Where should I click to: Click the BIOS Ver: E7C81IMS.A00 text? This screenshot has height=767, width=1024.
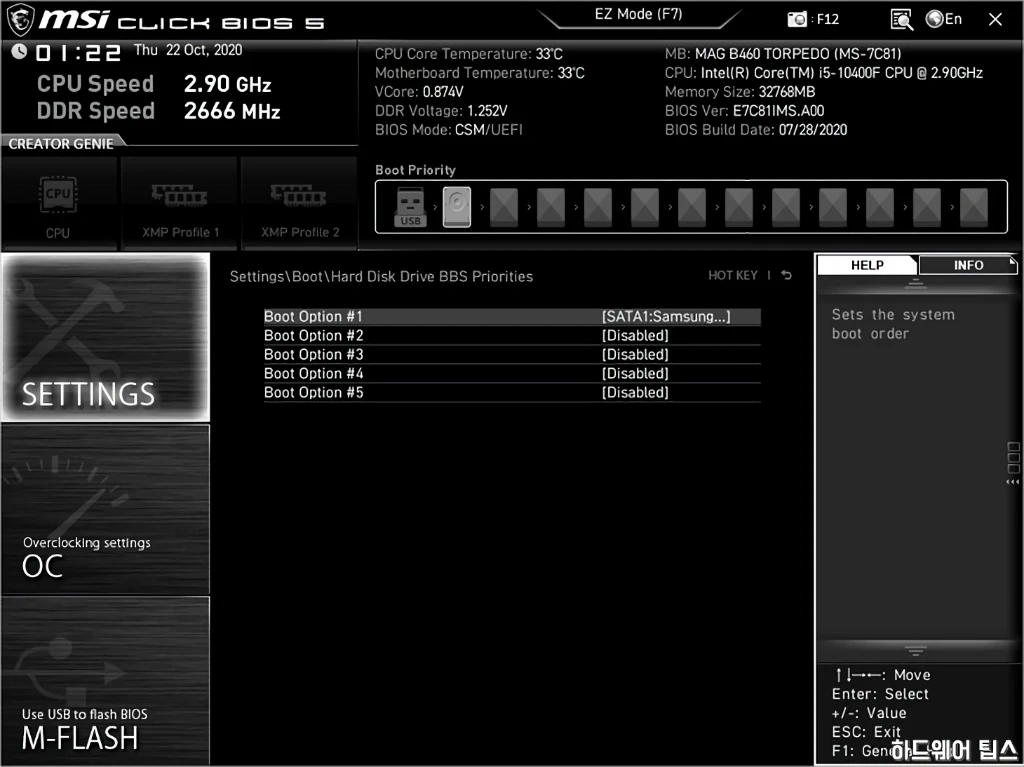point(744,111)
